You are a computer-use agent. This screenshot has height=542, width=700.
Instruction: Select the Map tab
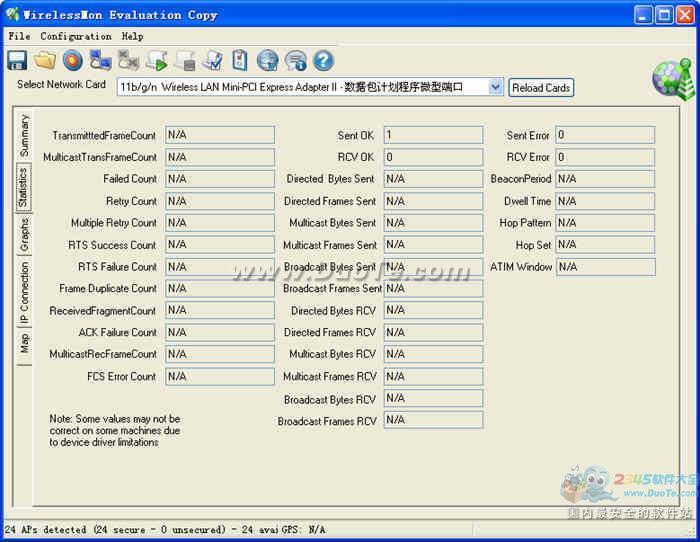click(25, 343)
